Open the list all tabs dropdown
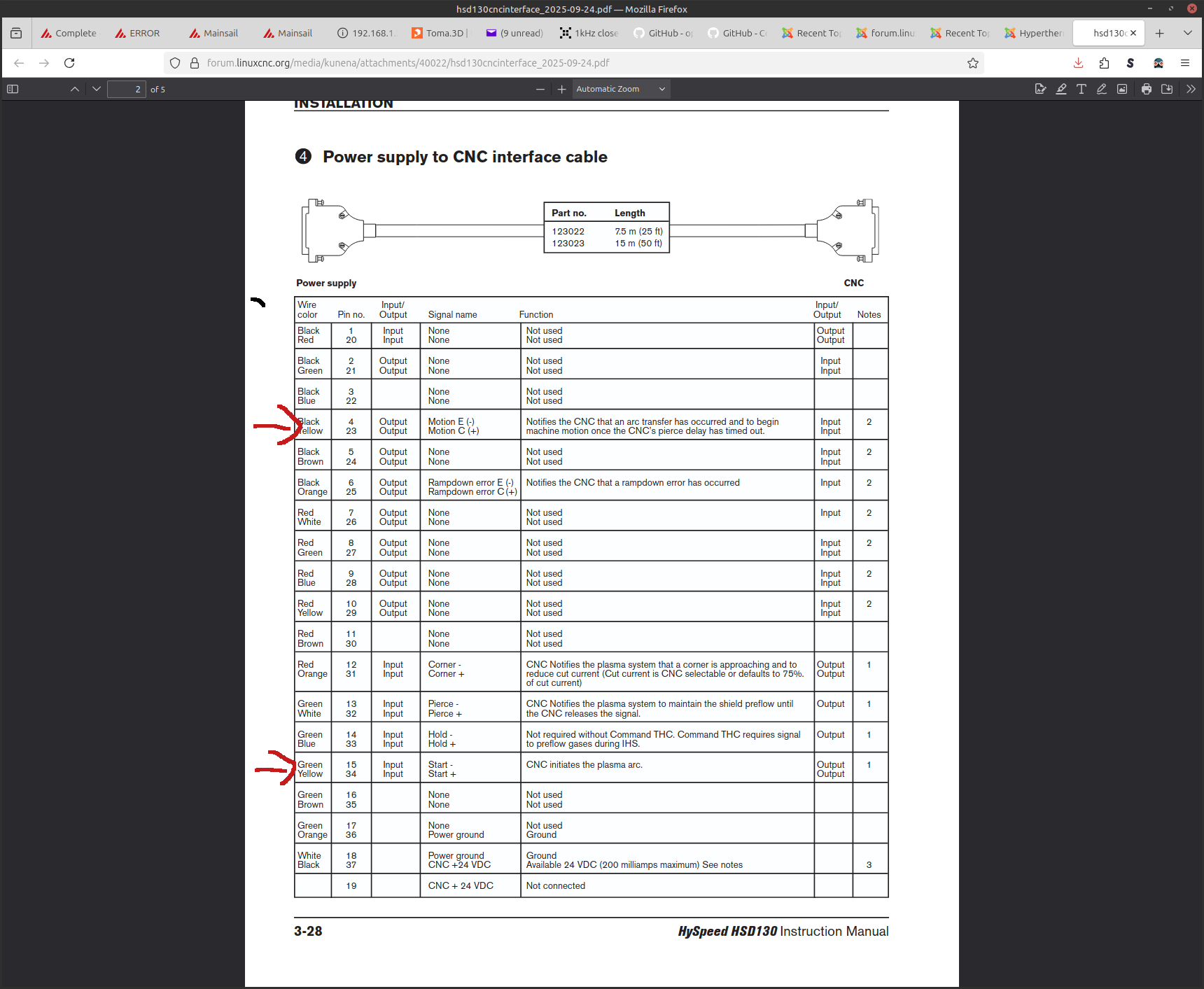This screenshot has width=1204, height=989. pyautogui.click(x=1188, y=33)
